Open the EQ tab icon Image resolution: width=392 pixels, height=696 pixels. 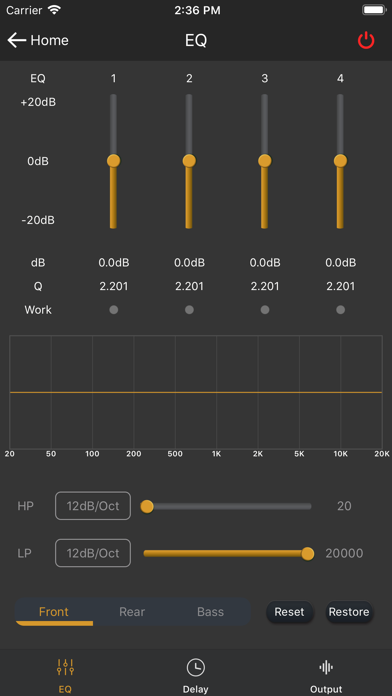pos(65,666)
